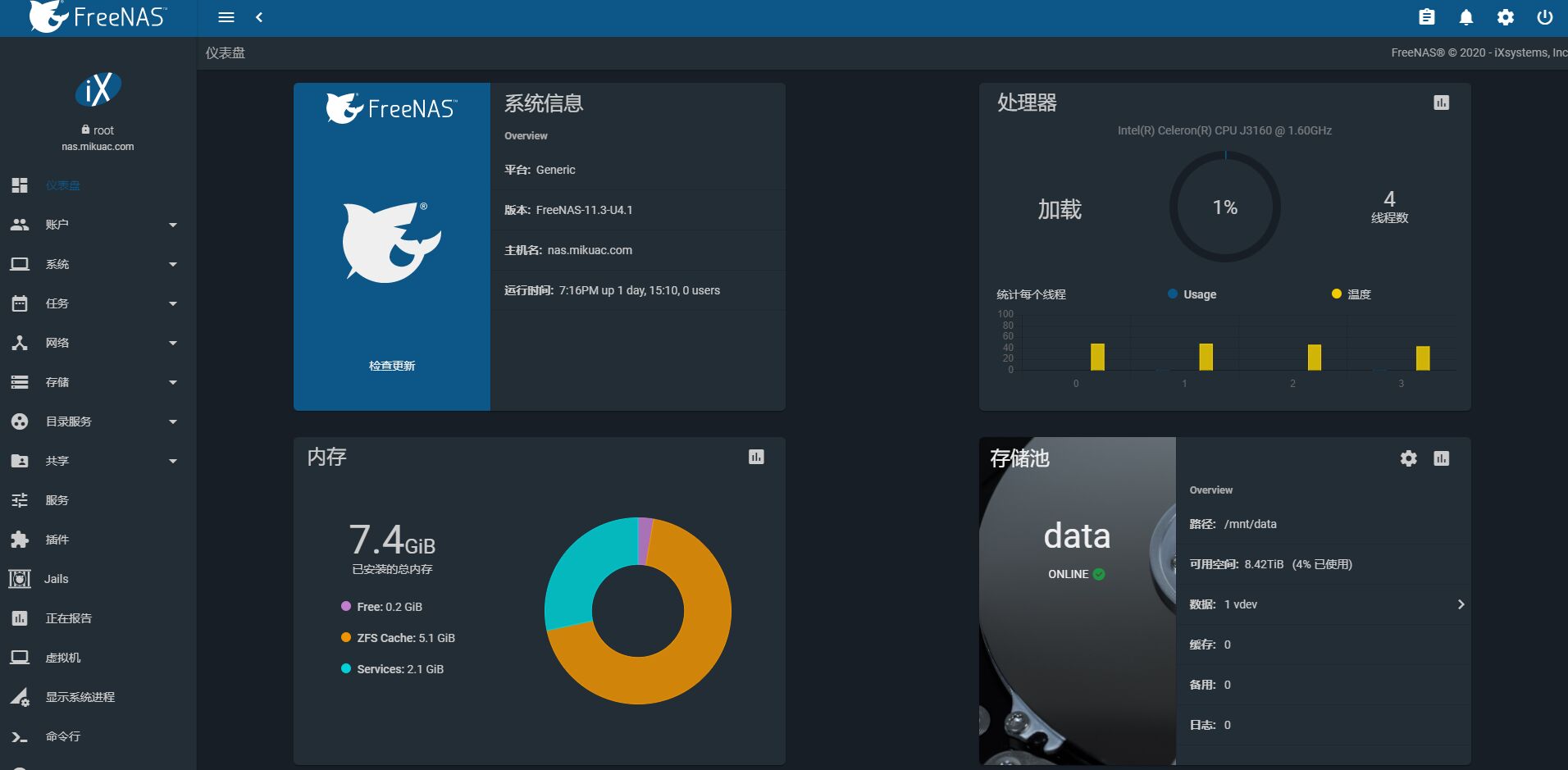Open the CPU reports chart icon

1441,103
